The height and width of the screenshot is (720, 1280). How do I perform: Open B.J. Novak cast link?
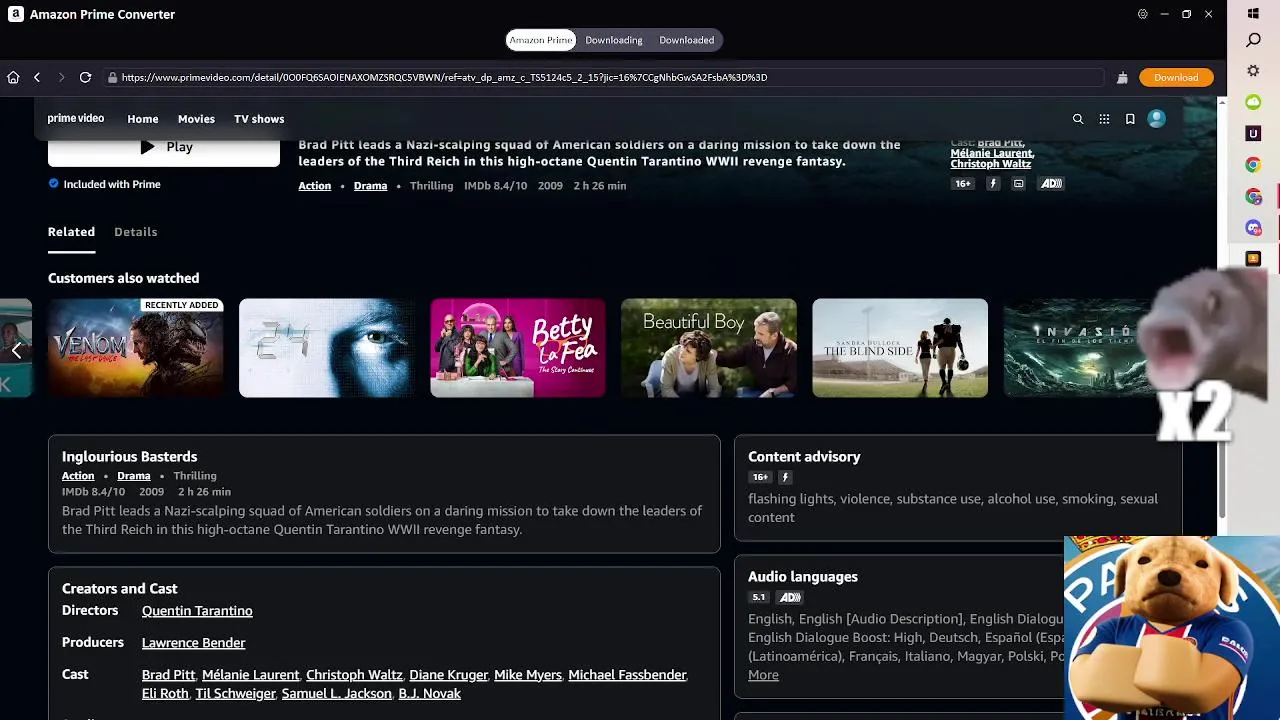pyautogui.click(x=429, y=694)
